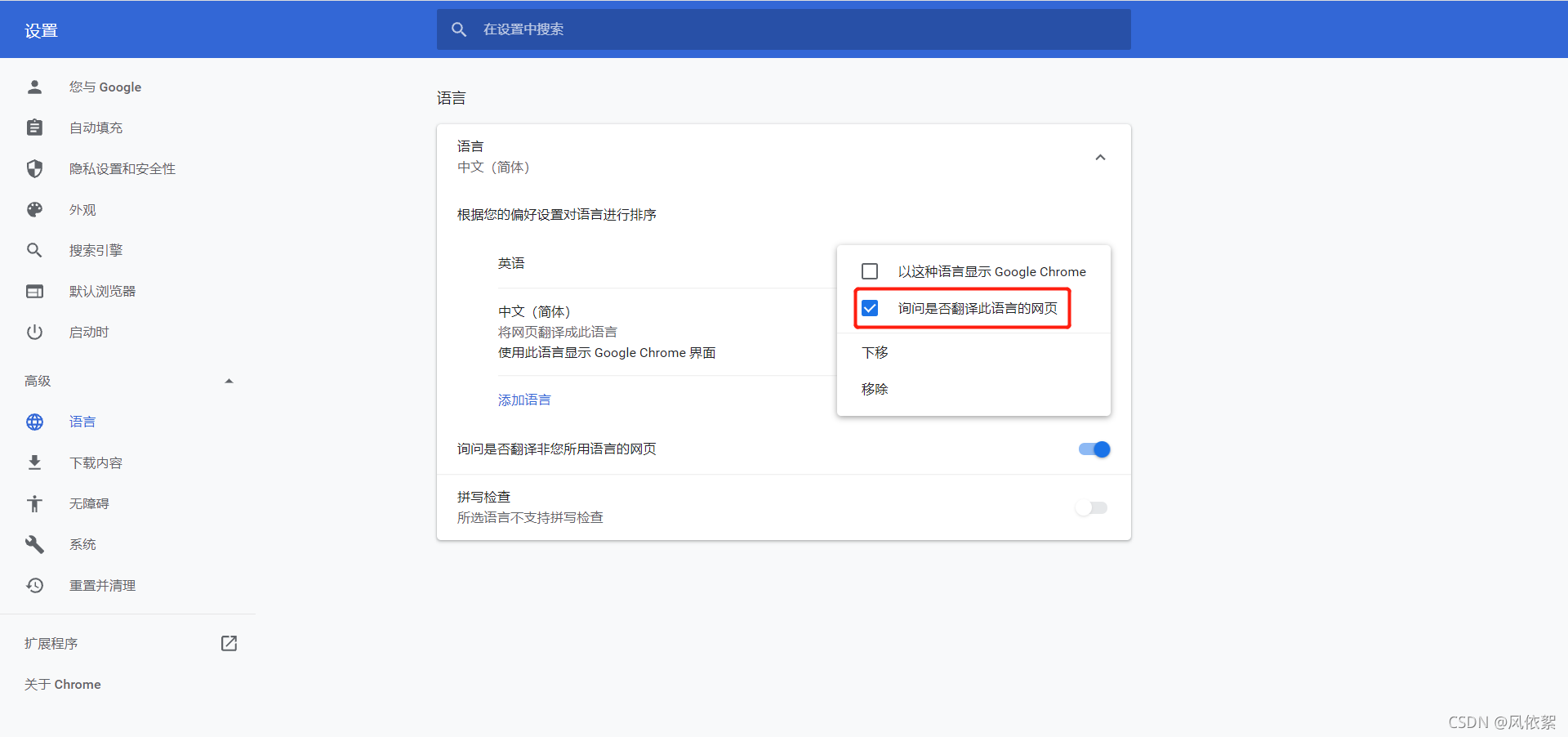Uncheck 询问是否翻译此语言的网页 checkbox
Screen dimensions: 1568x737
tap(870, 308)
